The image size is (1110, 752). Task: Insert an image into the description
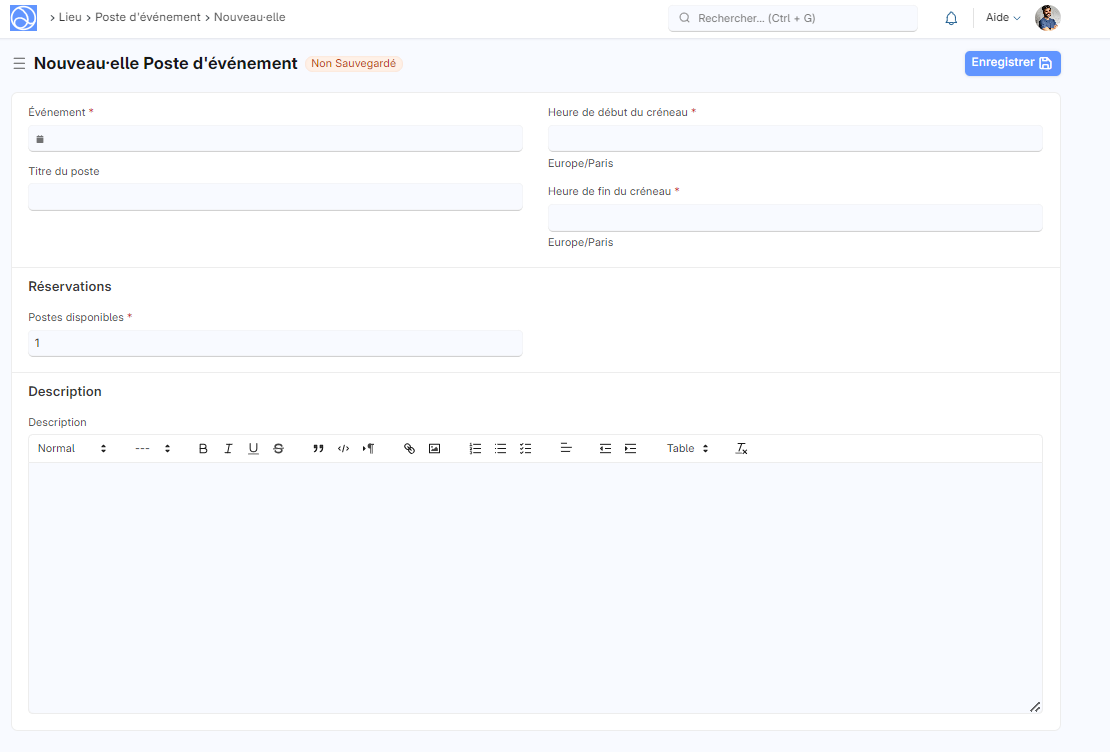point(434,449)
